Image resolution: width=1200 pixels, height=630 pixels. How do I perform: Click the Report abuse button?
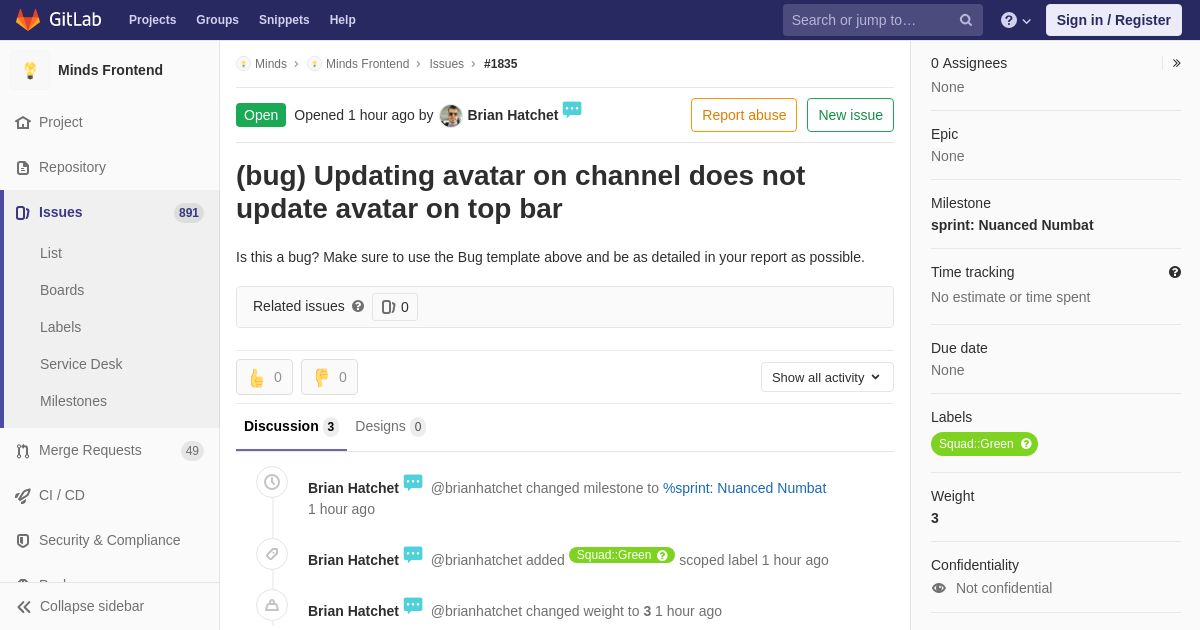[744, 115]
